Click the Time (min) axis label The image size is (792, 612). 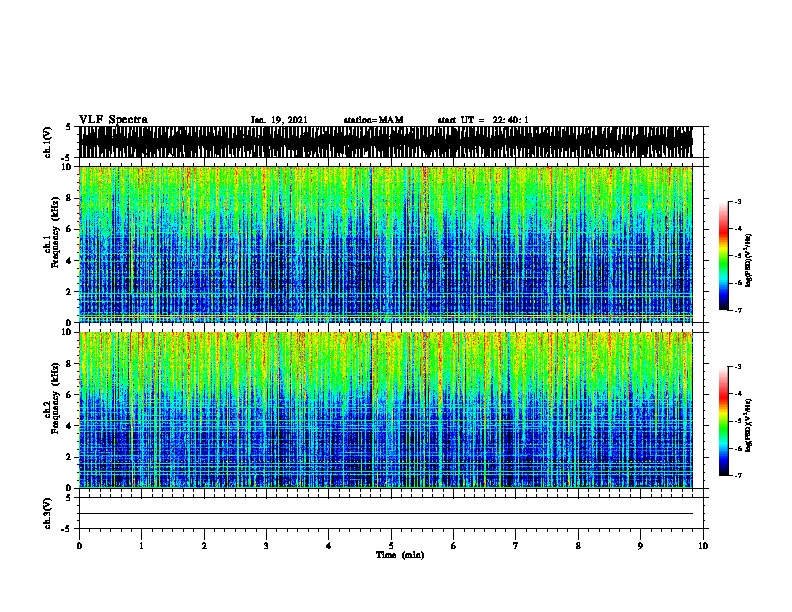tap(400, 555)
